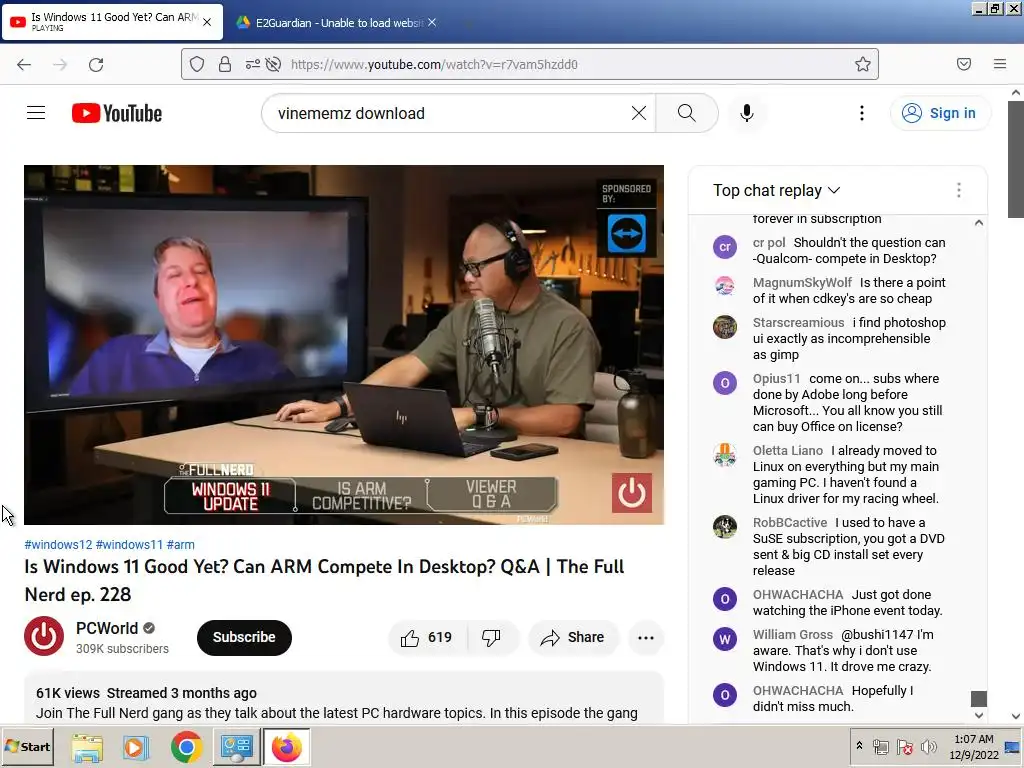This screenshot has width=1024, height=768.
Task: Switch to the YouTube video tab
Action: point(112,22)
